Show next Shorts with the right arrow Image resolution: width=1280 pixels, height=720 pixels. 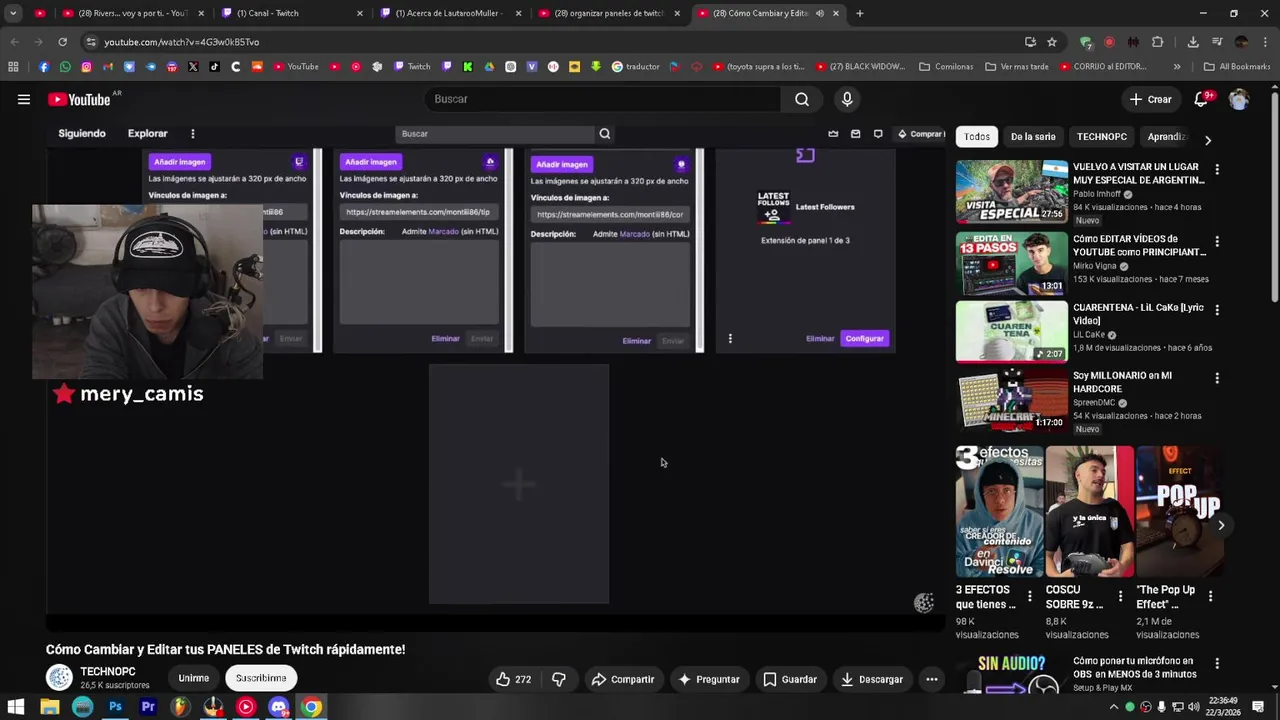1221,525
